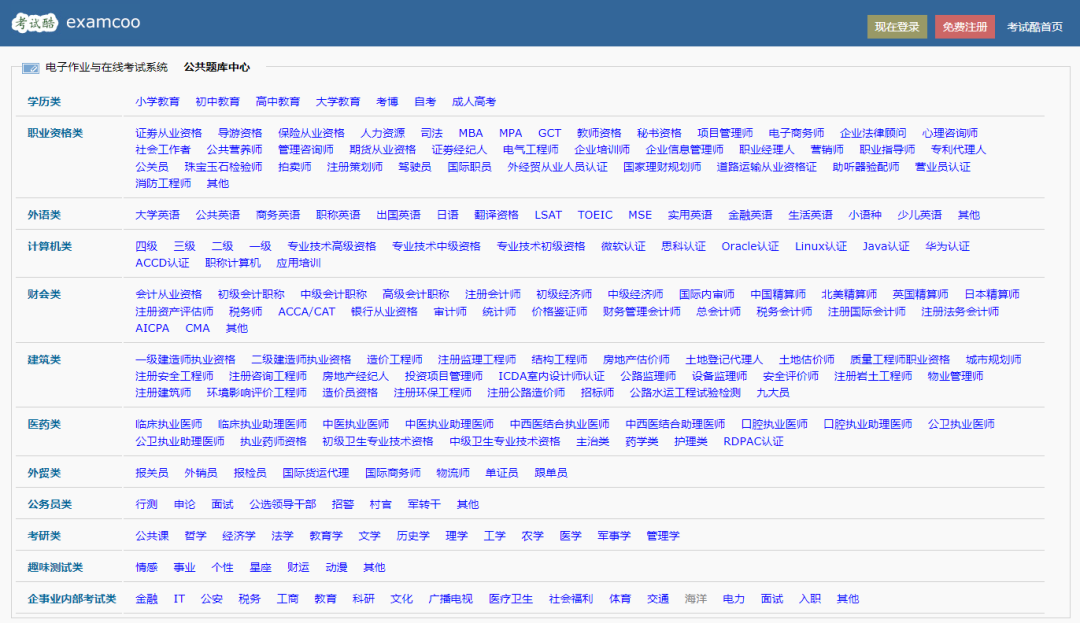Image resolution: width=1080 pixels, height=623 pixels.
Task: Open 消防工程师 link
Action: [163, 183]
